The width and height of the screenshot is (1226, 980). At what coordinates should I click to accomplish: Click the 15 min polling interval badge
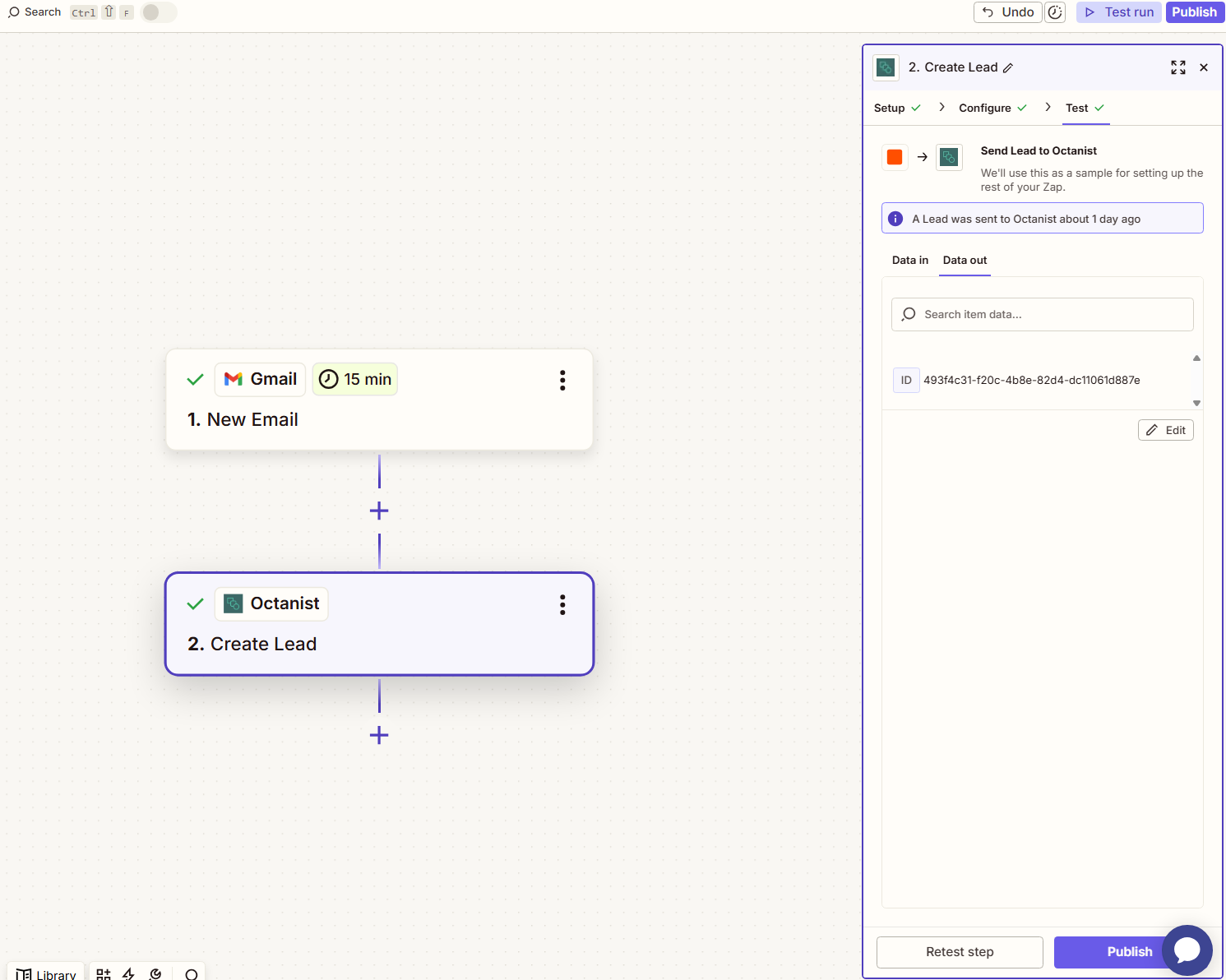[354, 379]
